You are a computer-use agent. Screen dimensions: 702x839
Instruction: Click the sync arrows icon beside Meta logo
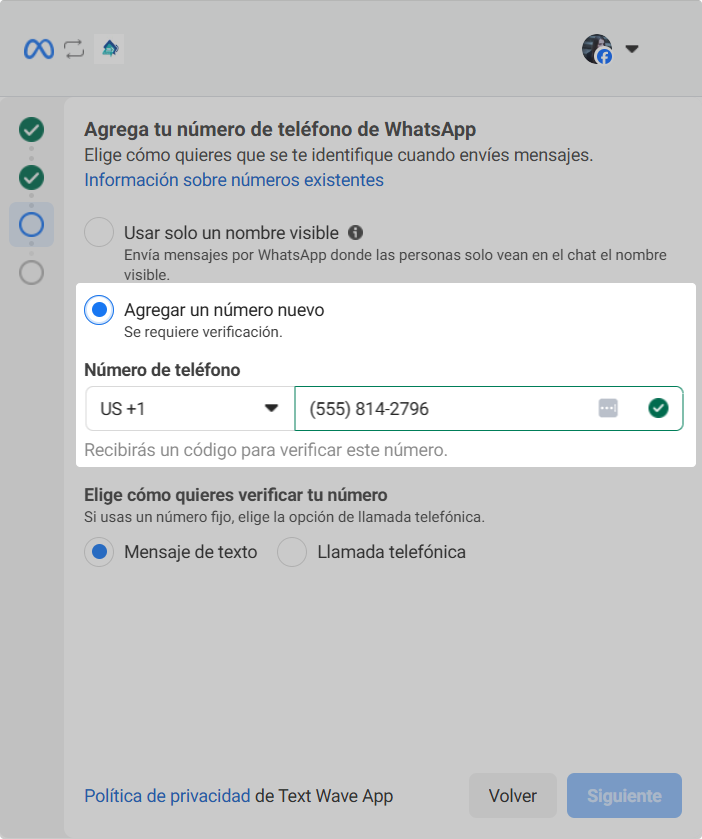(74, 49)
